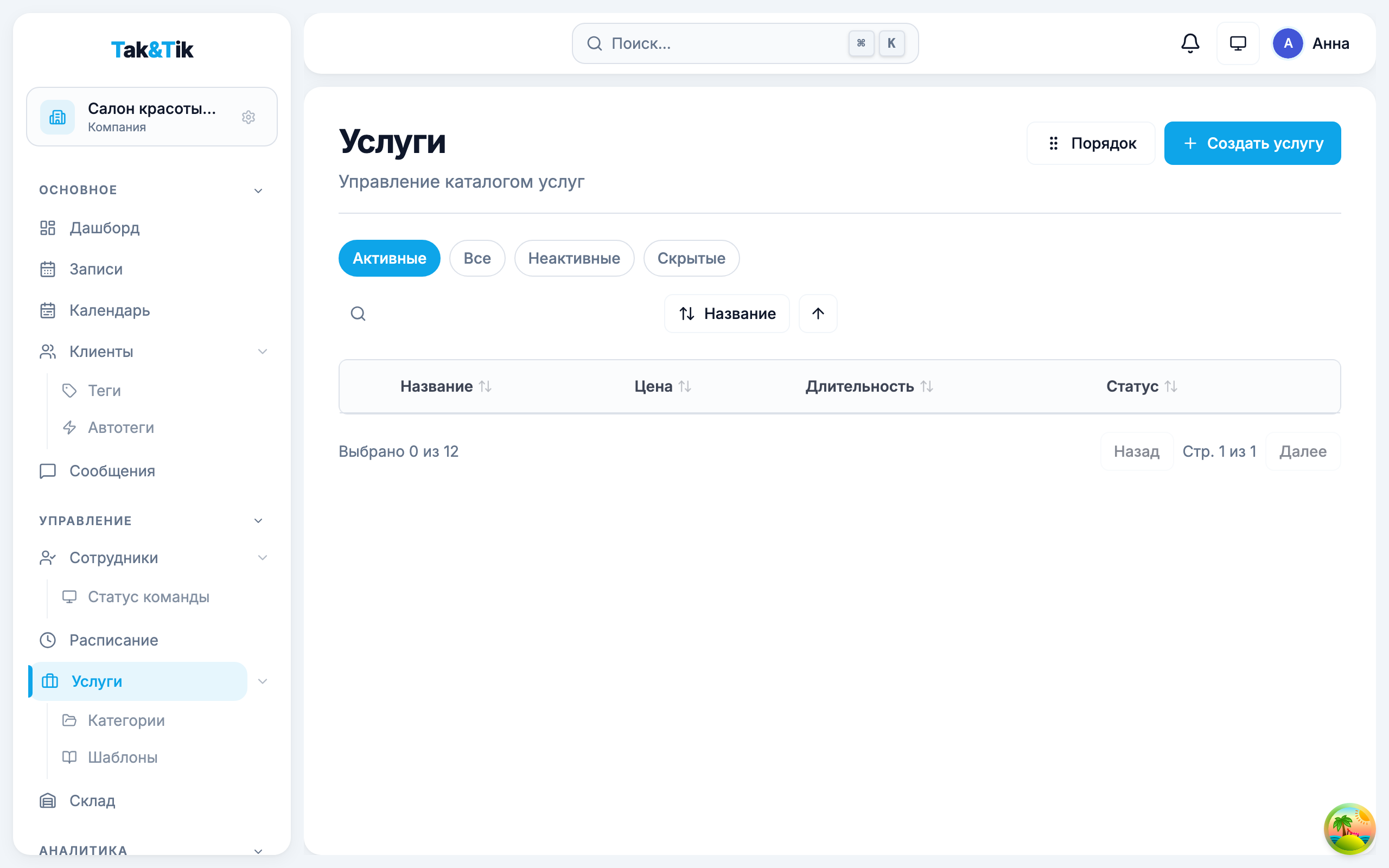Sort the table by Цена column
1389x868 pixels.
point(661,386)
